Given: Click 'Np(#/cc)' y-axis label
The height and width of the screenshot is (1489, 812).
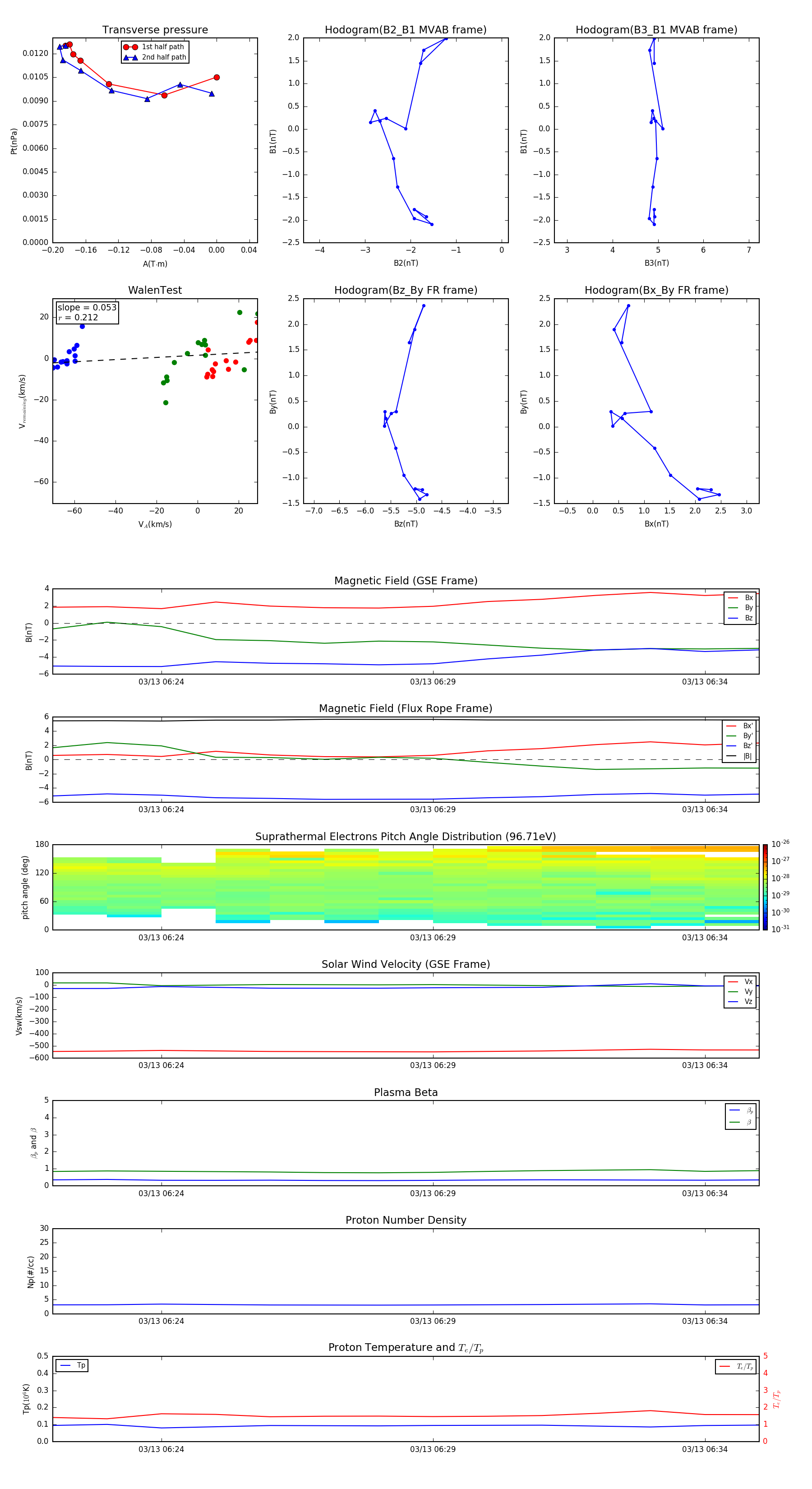Looking at the screenshot, I should 31,1272.
